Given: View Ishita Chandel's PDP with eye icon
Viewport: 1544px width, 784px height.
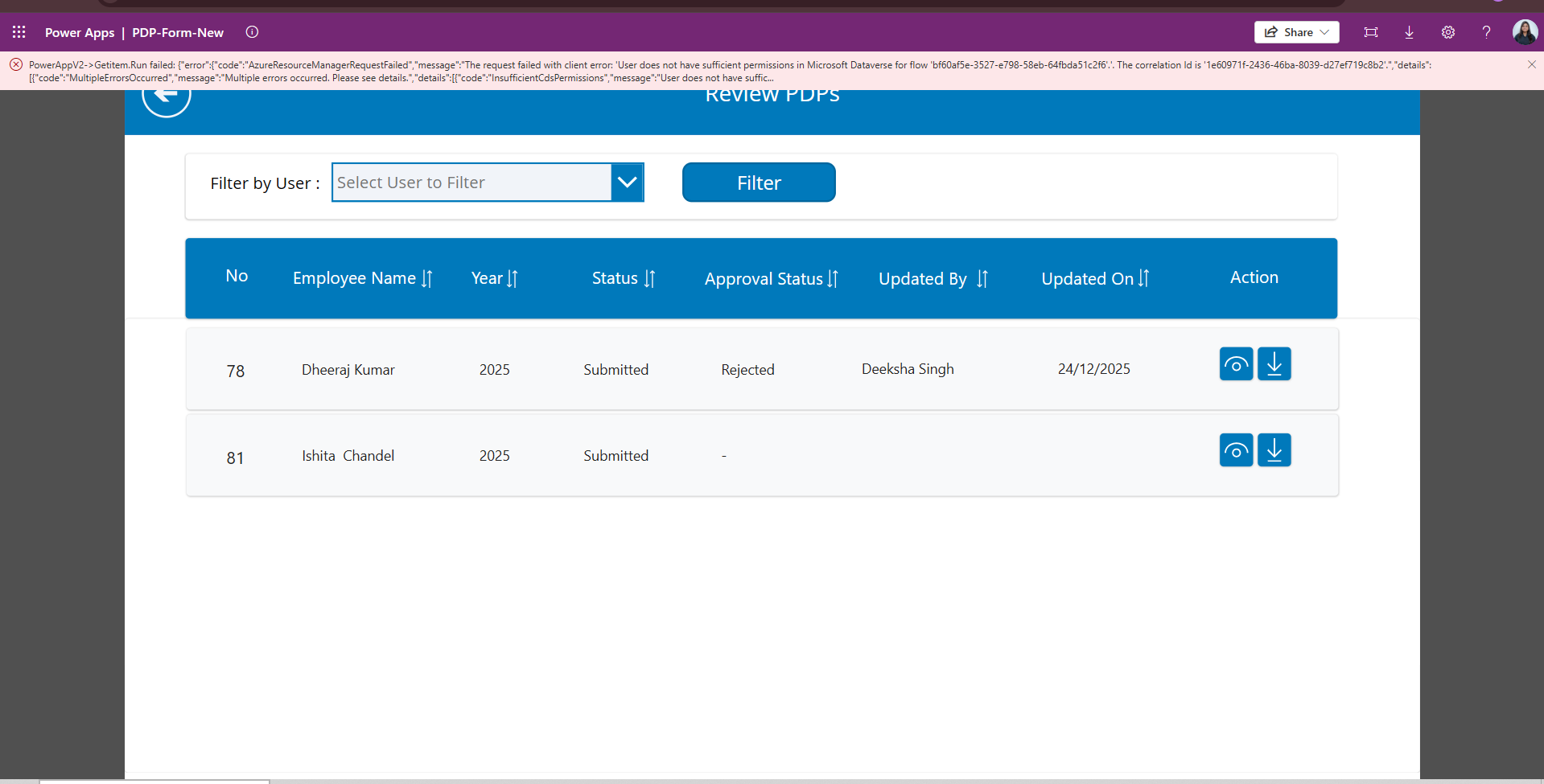Looking at the screenshot, I should point(1236,450).
